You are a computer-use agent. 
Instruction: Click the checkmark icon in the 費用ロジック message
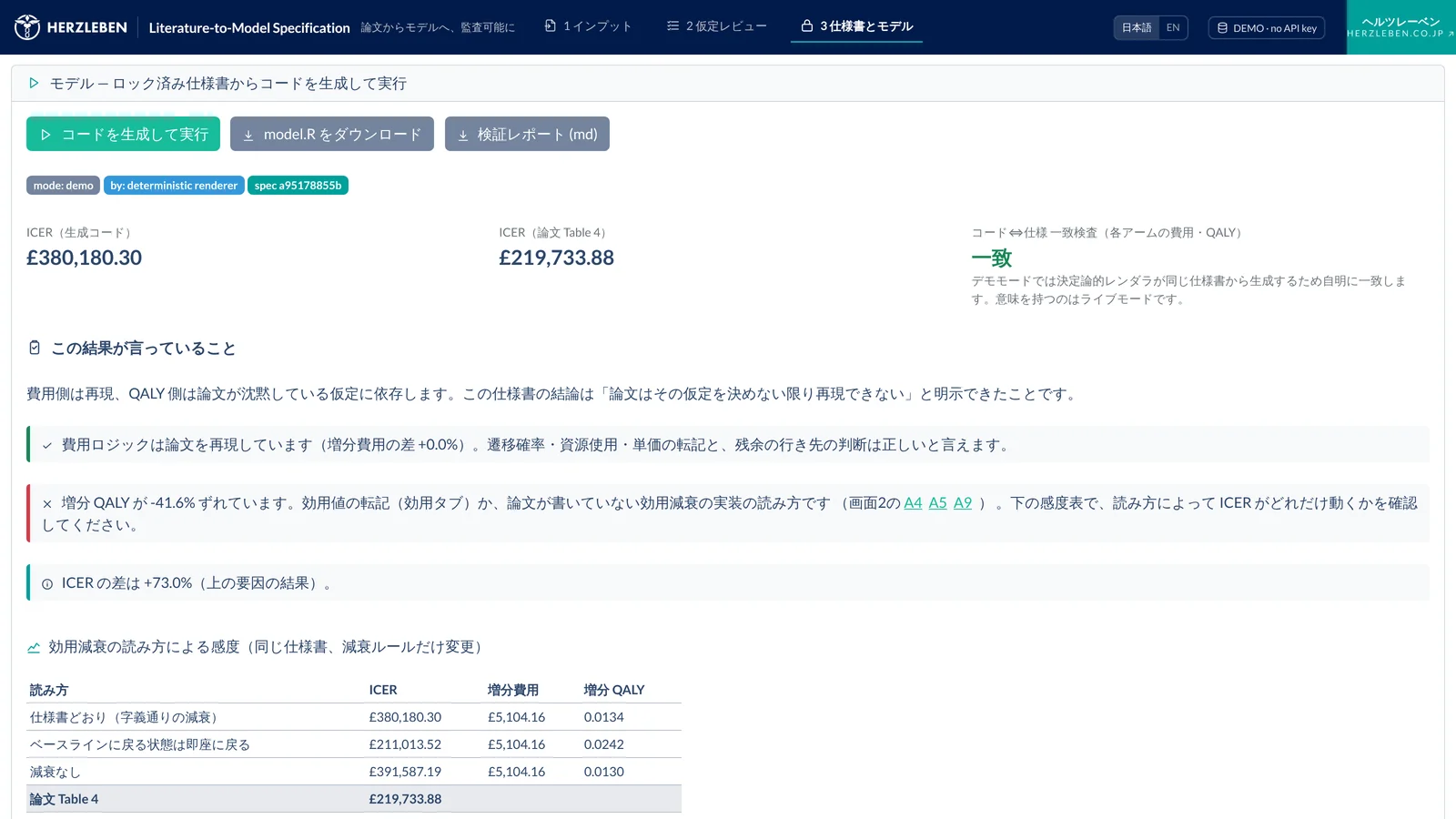click(47, 446)
